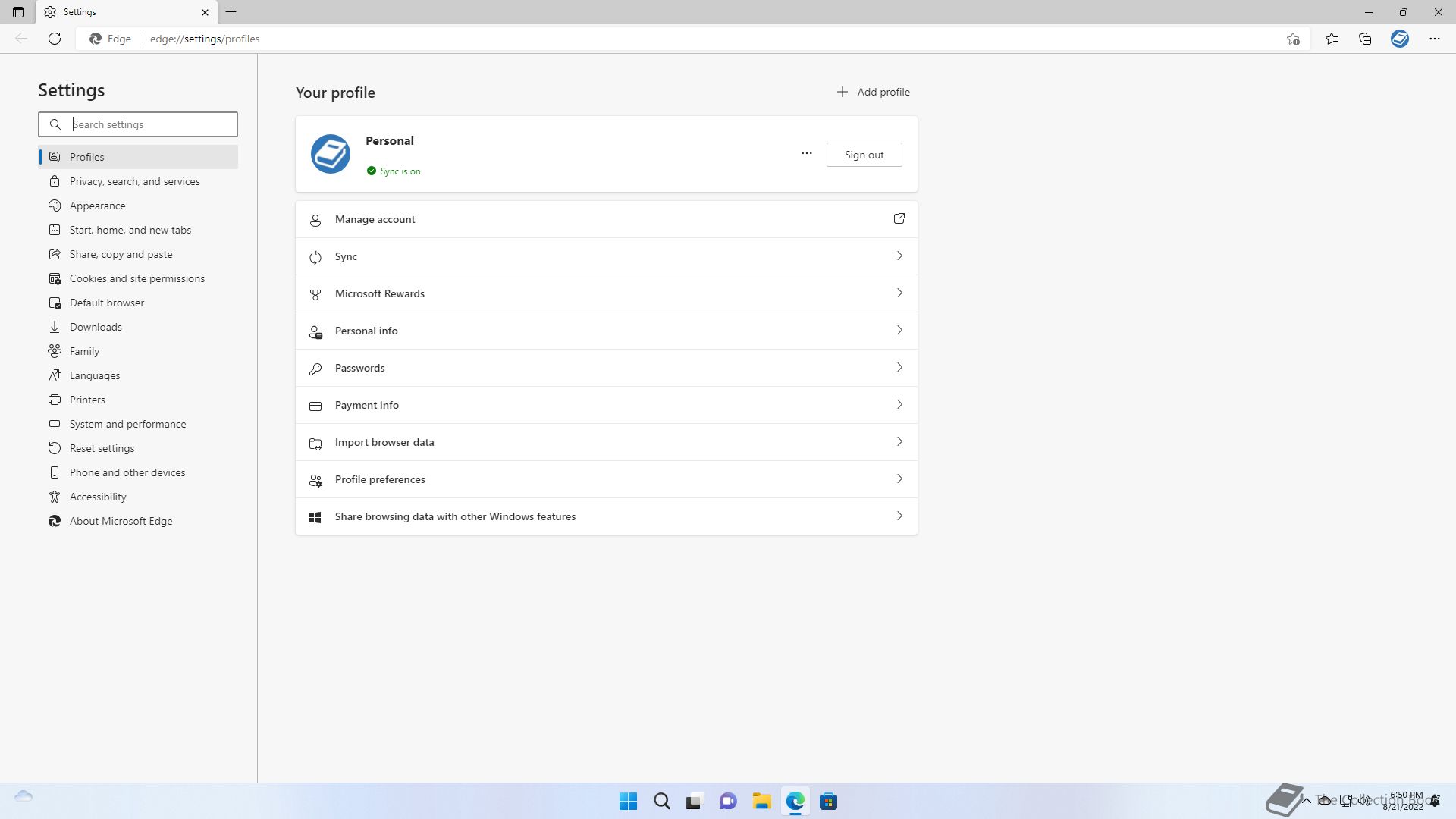Open File Explorer from taskbar
The width and height of the screenshot is (1456, 819).
[761, 802]
